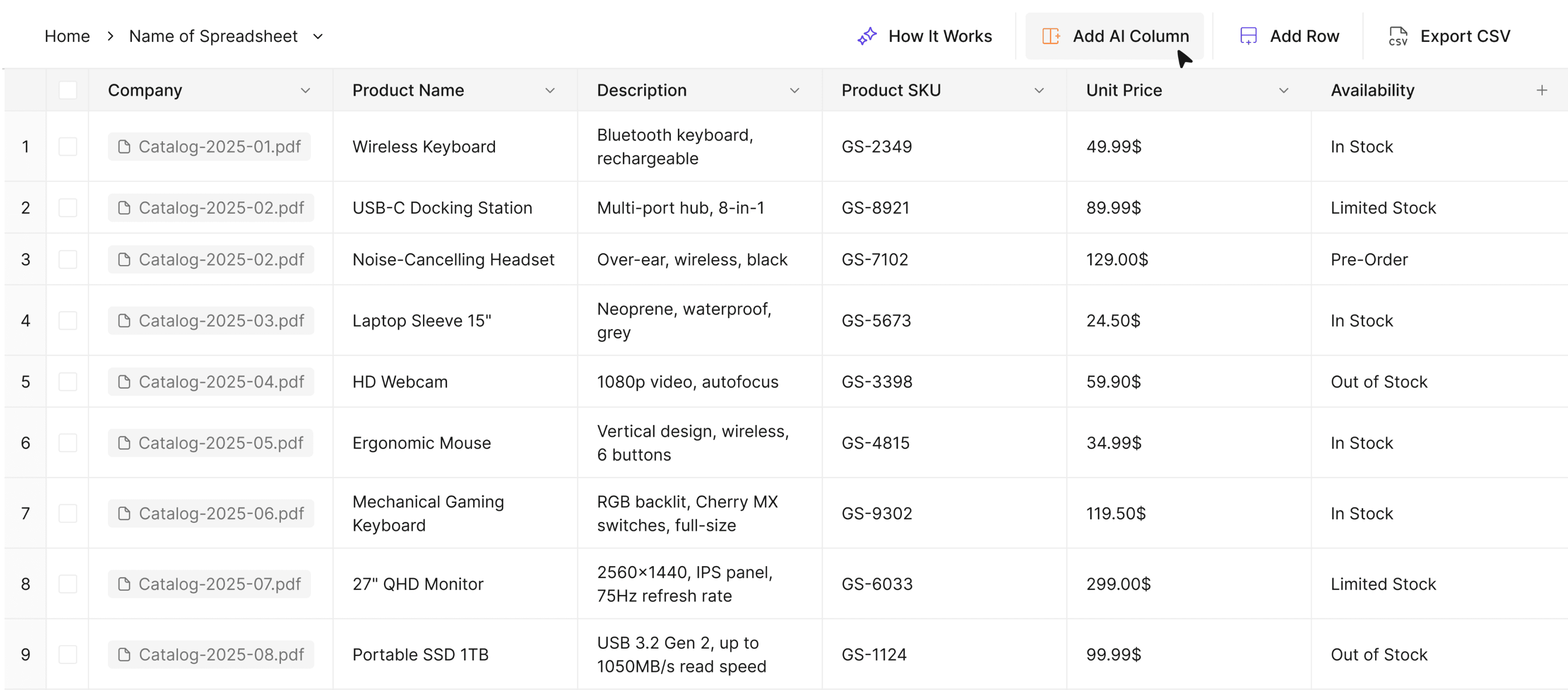The height and width of the screenshot is (690, 1568).
Task: Select the Wireless Keyboard cell
Action: pos(455,147)
